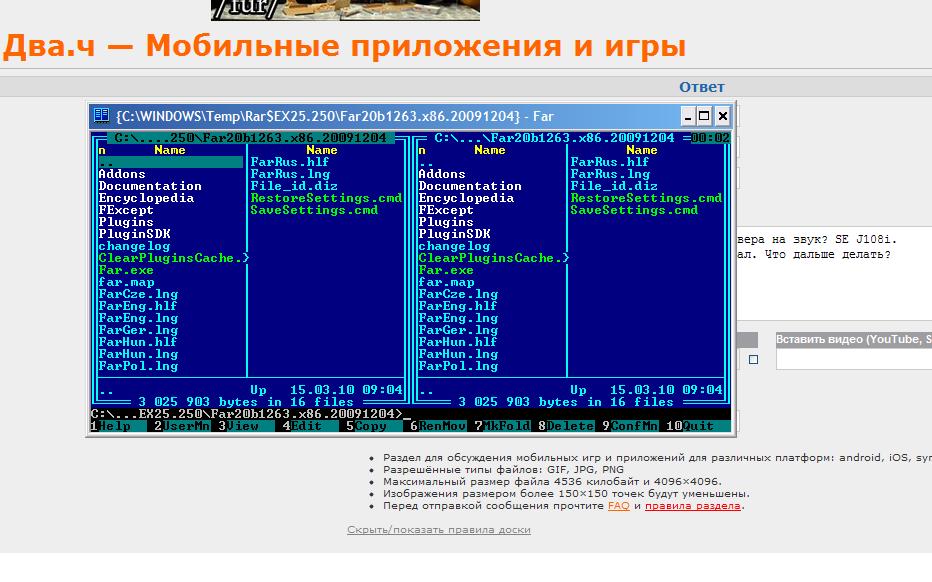This screenshot has height=582, width=932.
Task: Select FarHun.hlf in the left panel
Action: [138, 342]
